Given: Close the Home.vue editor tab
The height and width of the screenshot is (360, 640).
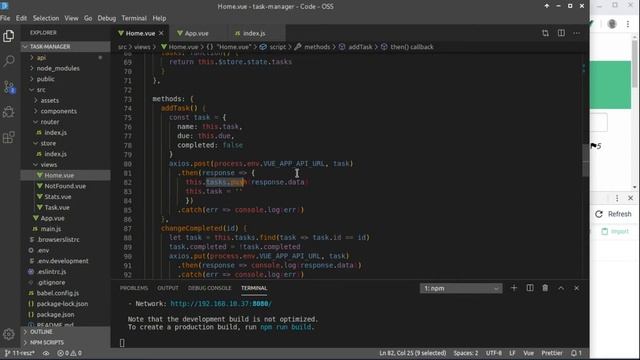Looking at the screenshot, I should pyautogui.click(x=161, y=33).
